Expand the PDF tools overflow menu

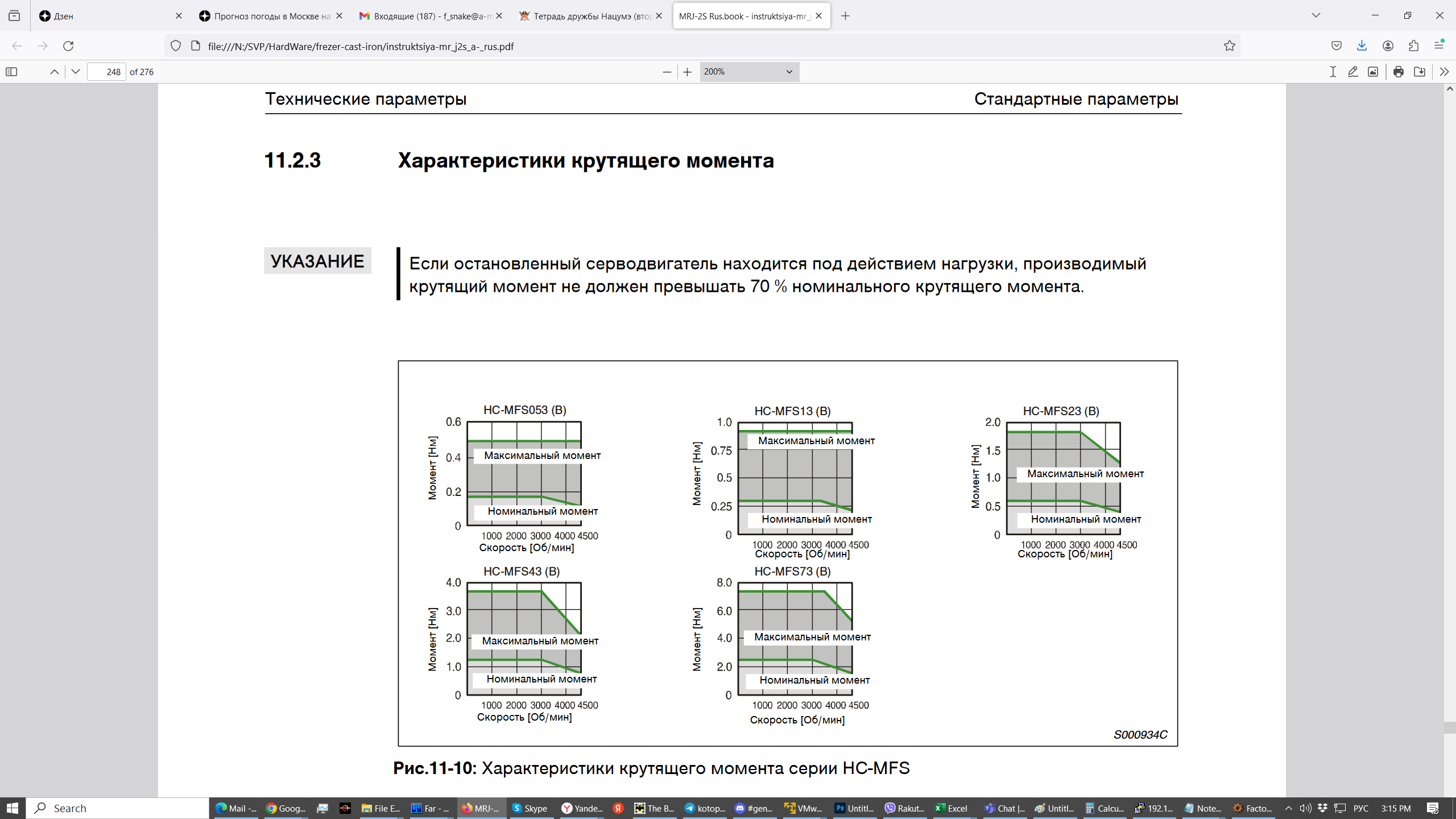coord(1444,72)
